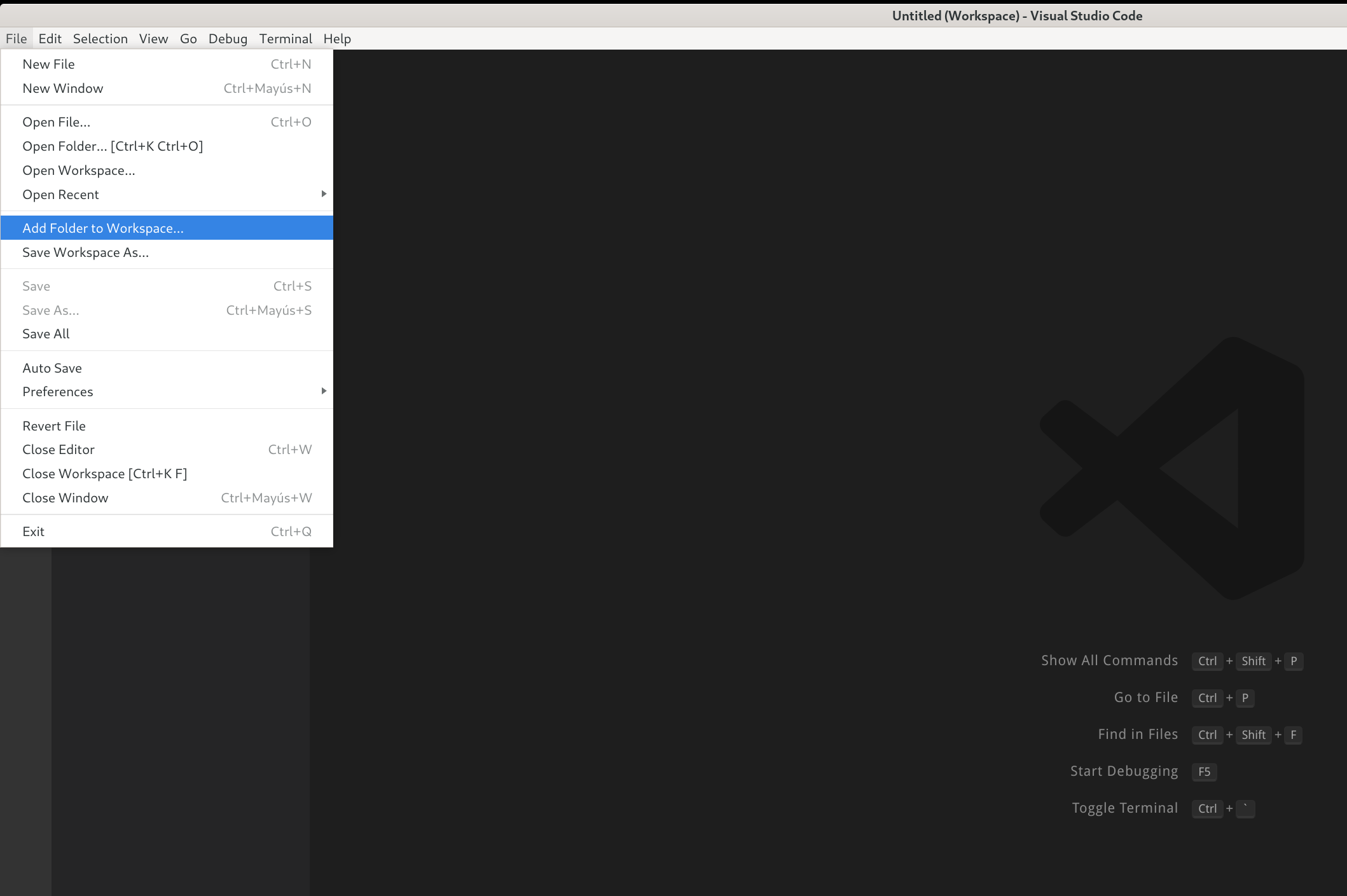Toggle Auto Save setting
The image size is (1347, 896).
coord(52,367)
